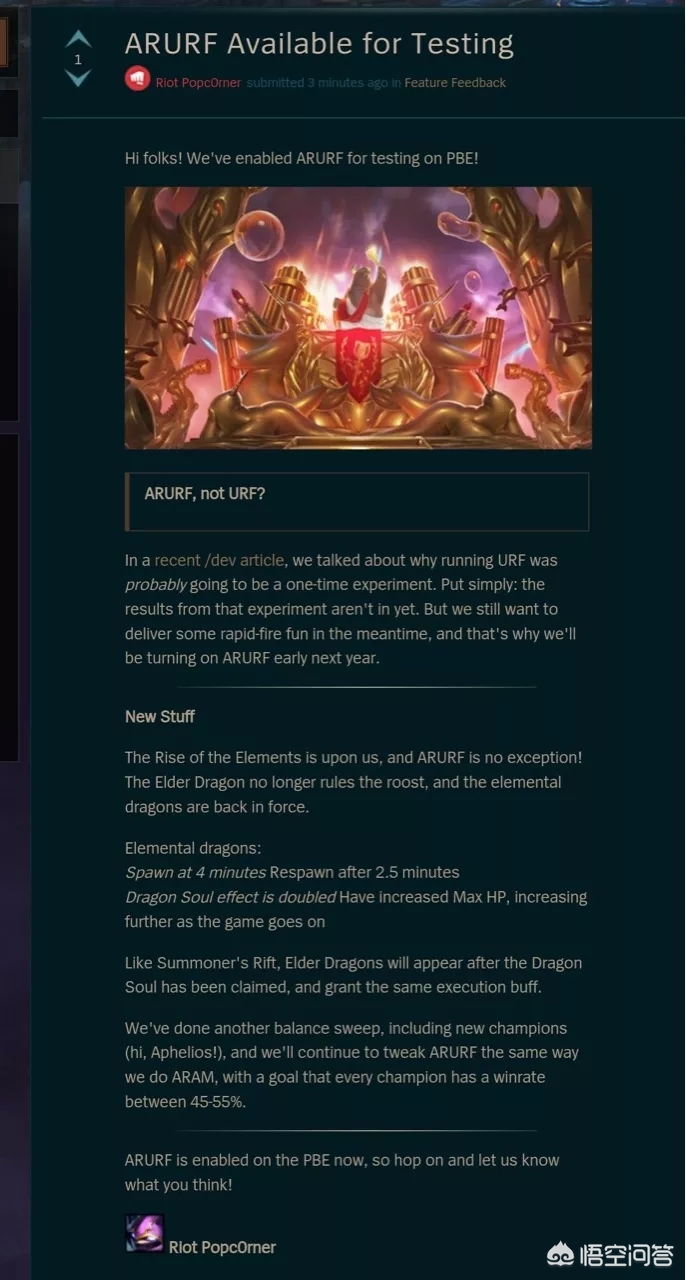Follow the recent /dev article link

pyautogui.click(x=219, y=560)
